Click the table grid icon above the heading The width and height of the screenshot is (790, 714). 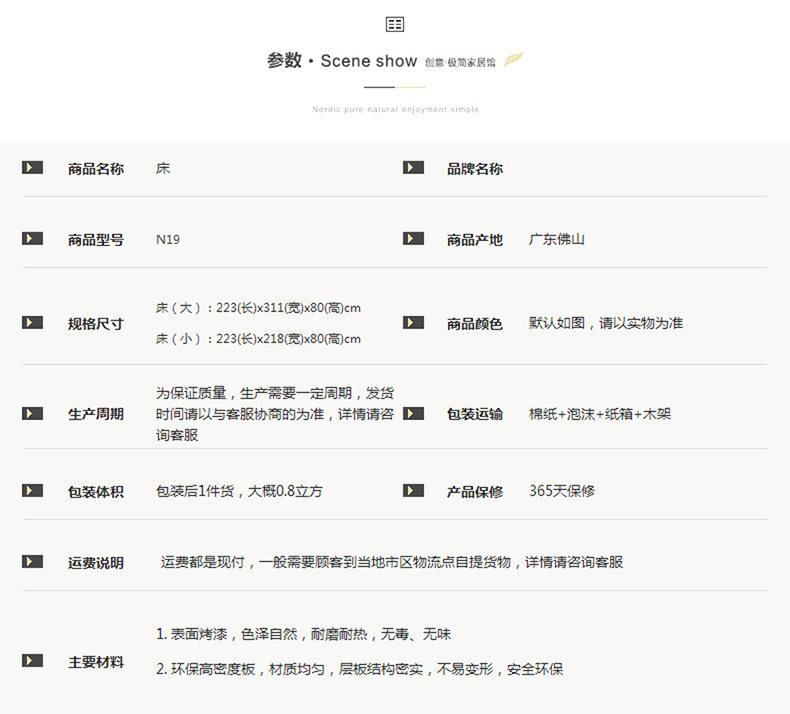(x=394, y=24)
